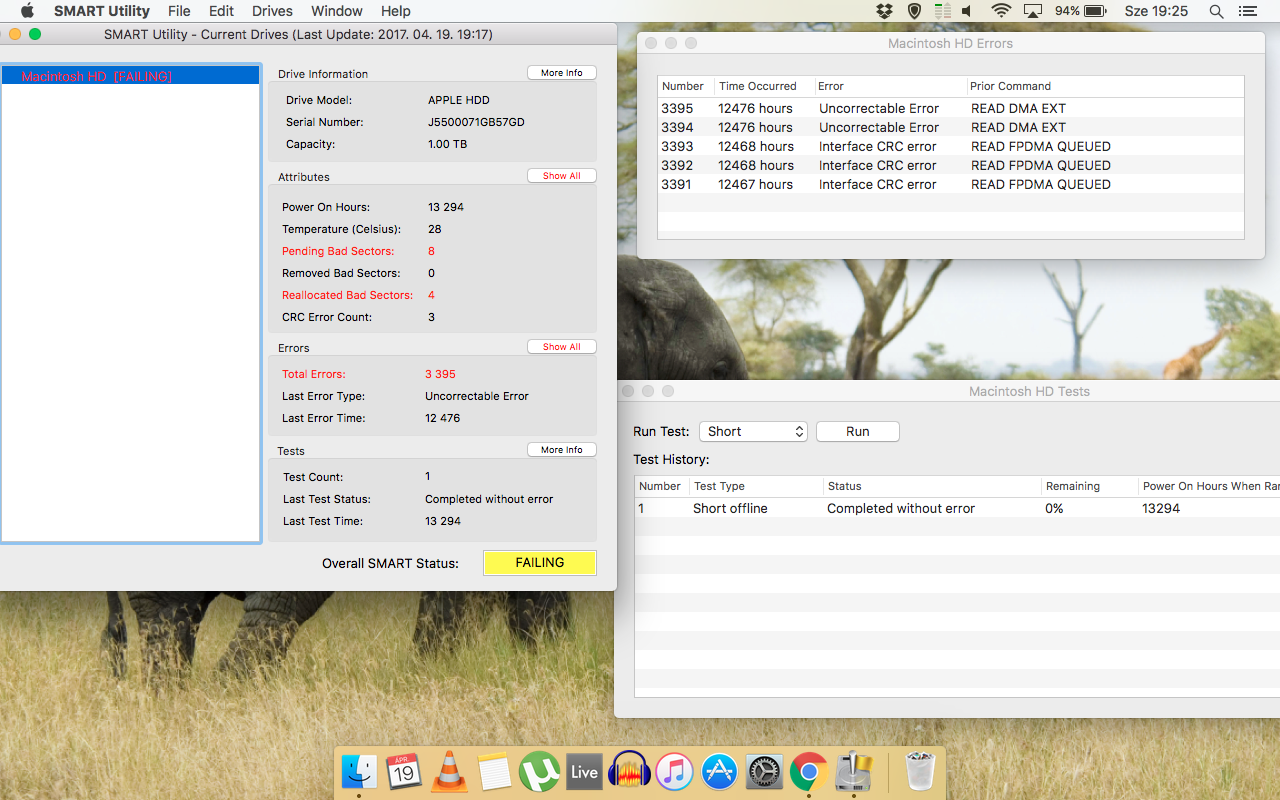Select error row number 3394
Viewport: 1280px width, 800px height.
pyautogui.click(x=951, y=127)
